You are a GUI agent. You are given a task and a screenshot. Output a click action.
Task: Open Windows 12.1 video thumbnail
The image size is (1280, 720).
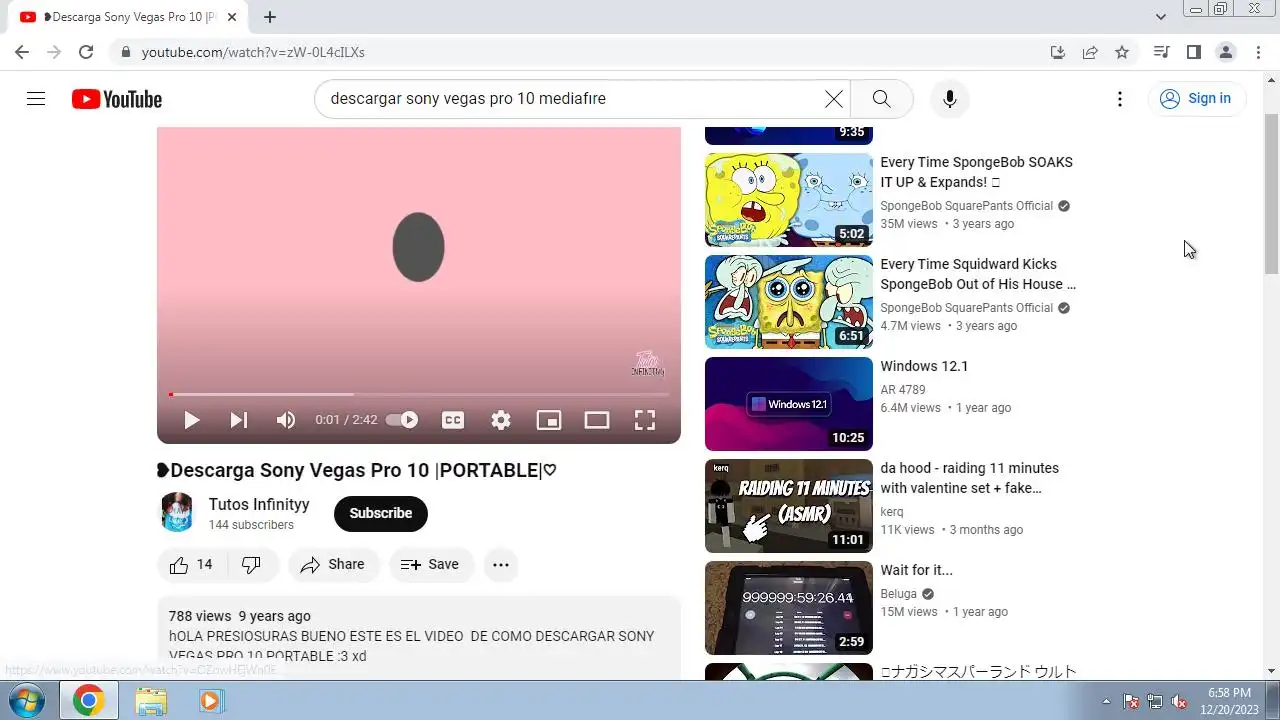coord(789,404)
